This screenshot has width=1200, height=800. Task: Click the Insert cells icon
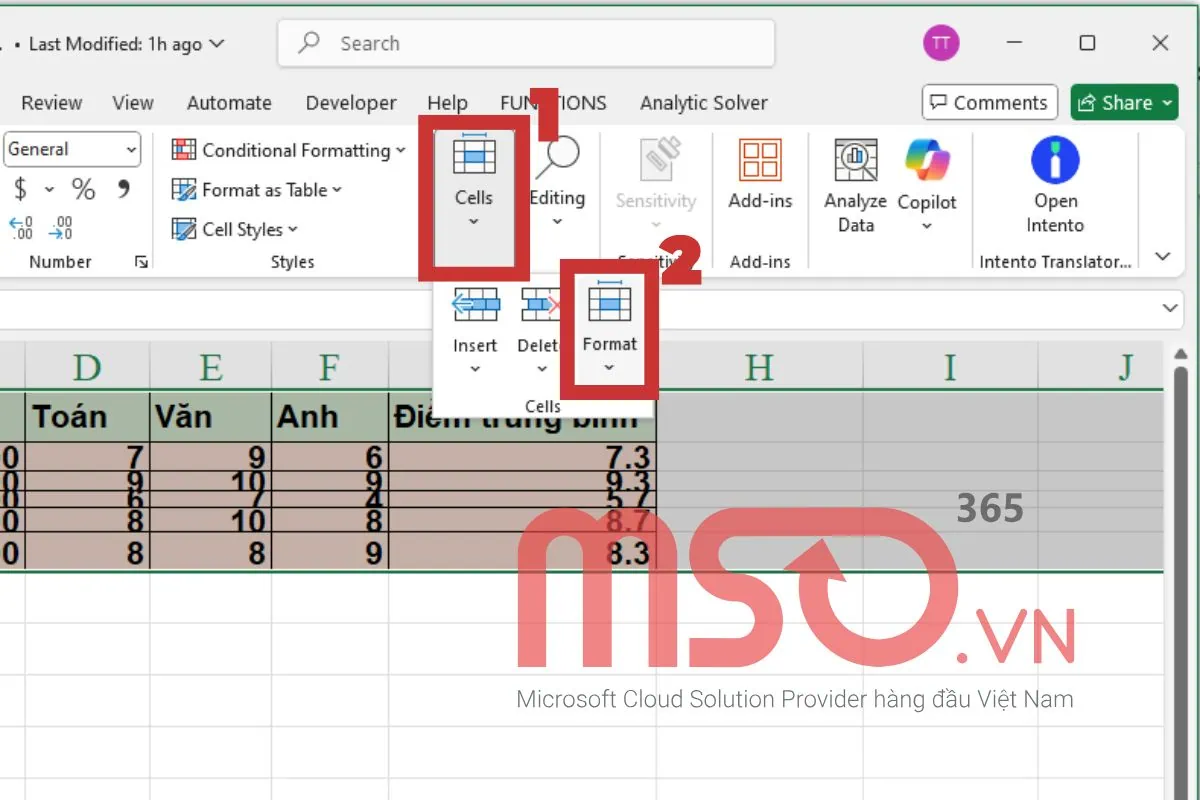pyautogui.click(x=475, y=305)
